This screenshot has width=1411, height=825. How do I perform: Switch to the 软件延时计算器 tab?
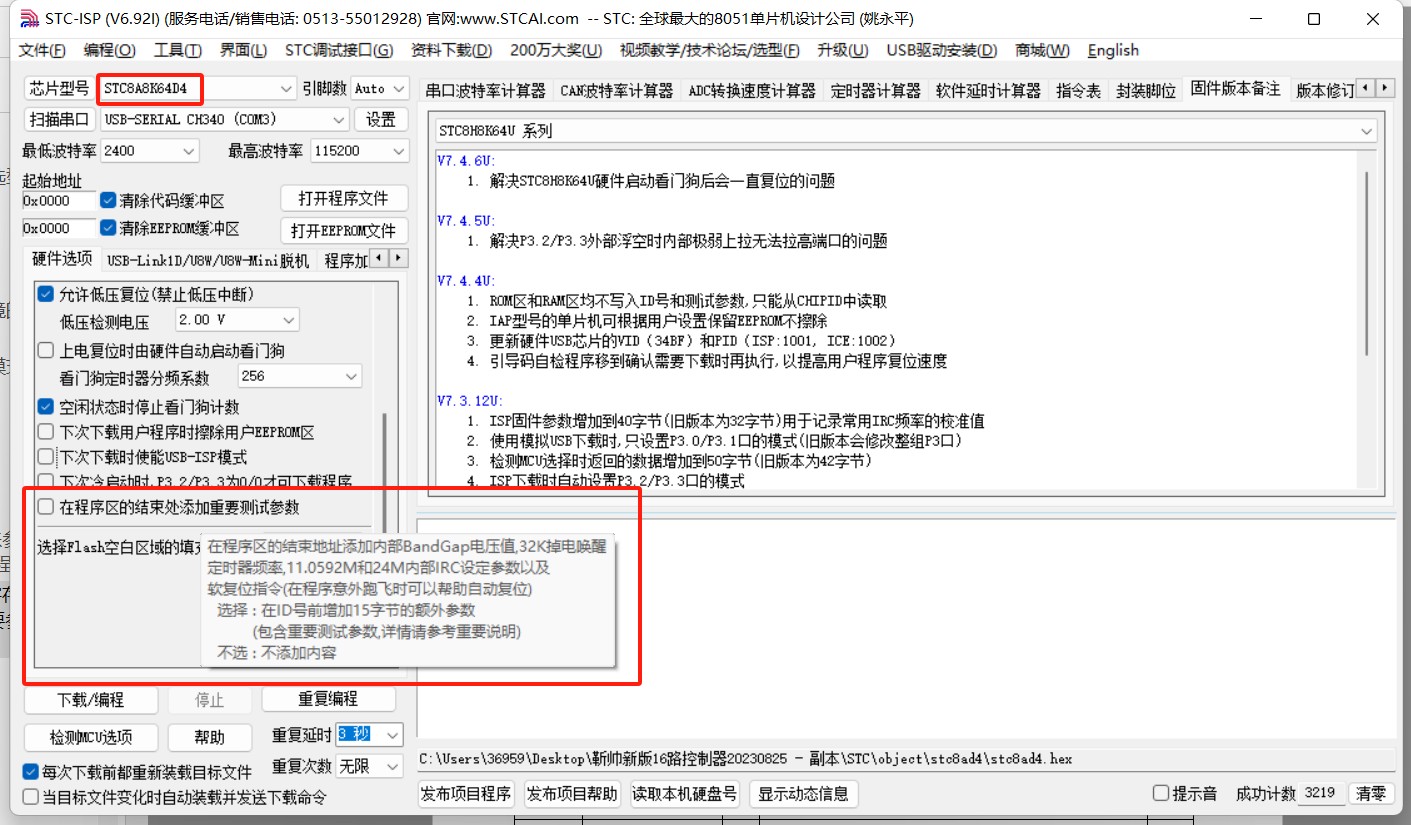988,90
